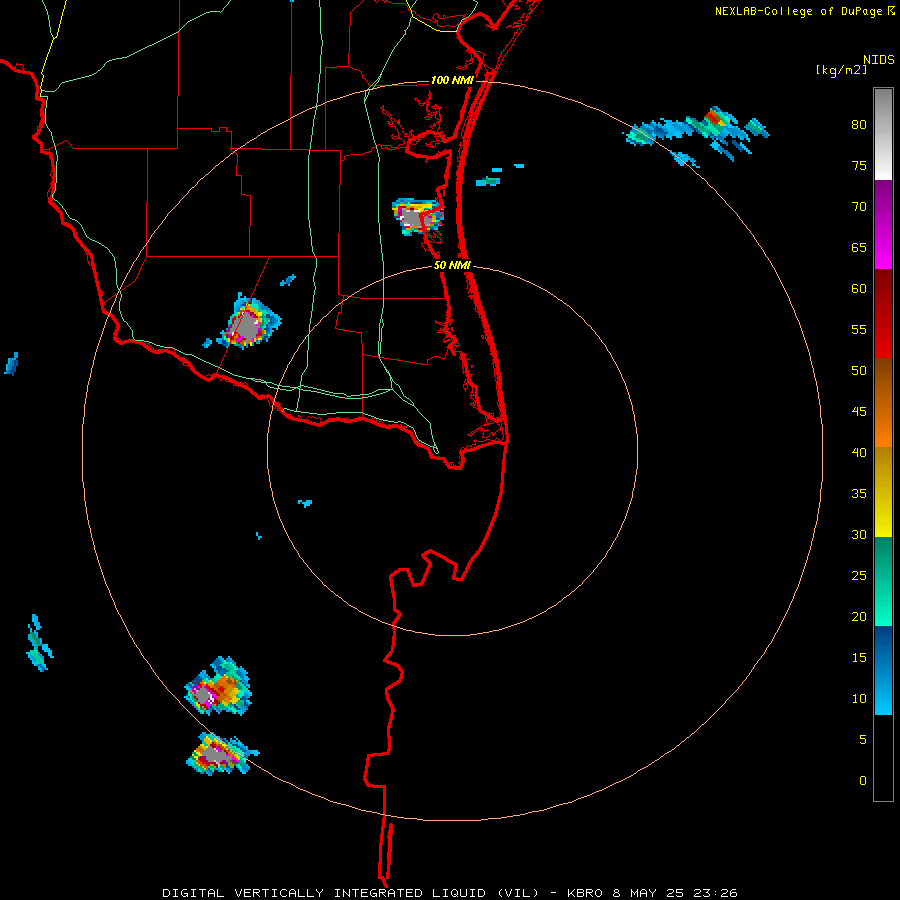The height and width of the screenshot is (900, 900).
Task: Click the 65 value on the color scale
Action: 859,247
